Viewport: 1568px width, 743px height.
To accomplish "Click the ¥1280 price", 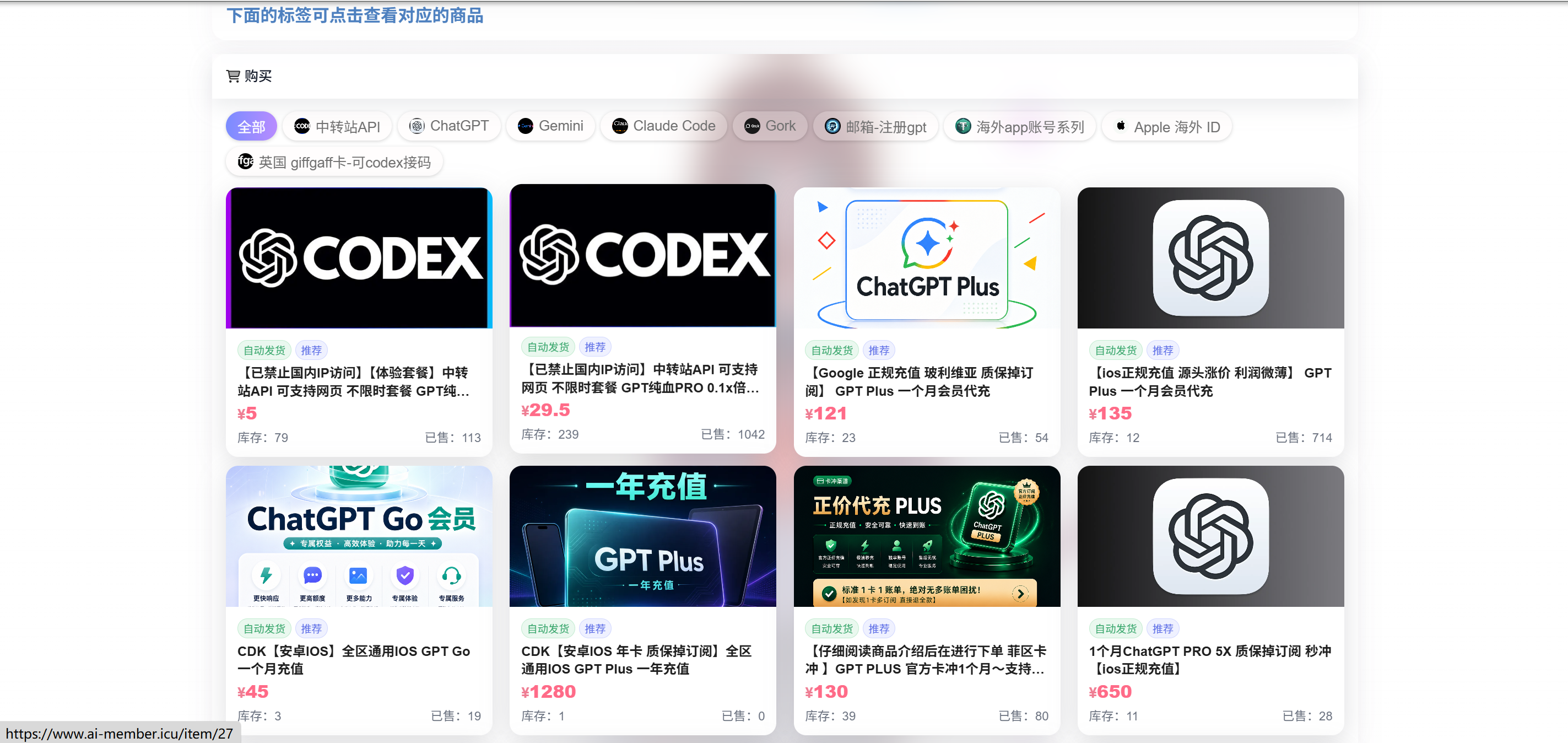I will (548, 692).
